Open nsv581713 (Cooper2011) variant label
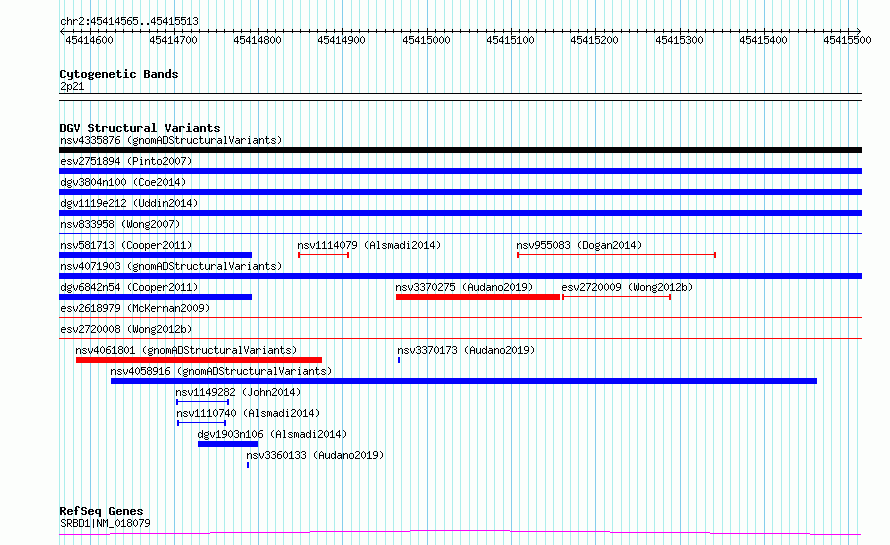Image resolution: width=890 pixels, height=545 pixels. [x=126, y=245]
